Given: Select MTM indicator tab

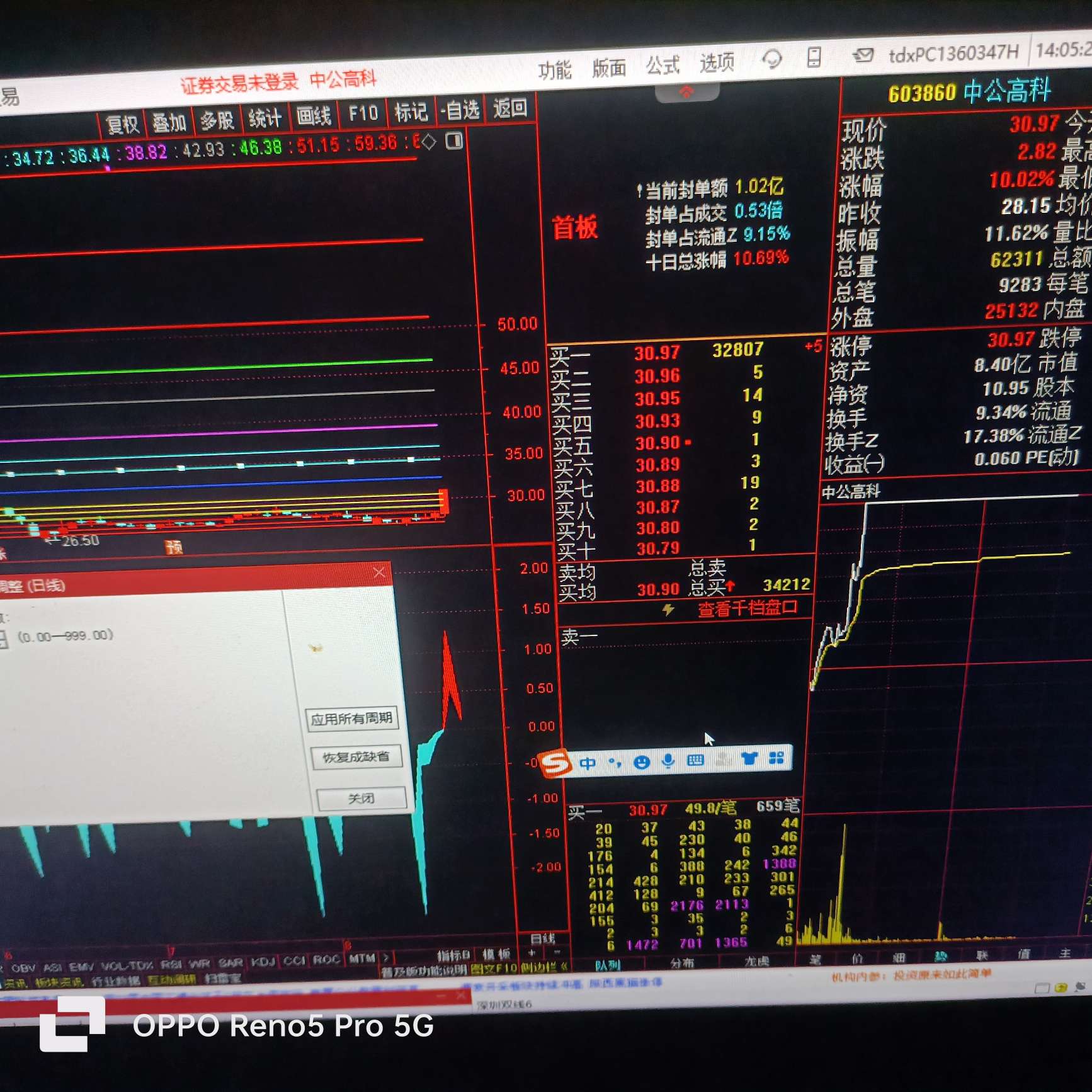Looking at the screenshot, I should 361,958.
